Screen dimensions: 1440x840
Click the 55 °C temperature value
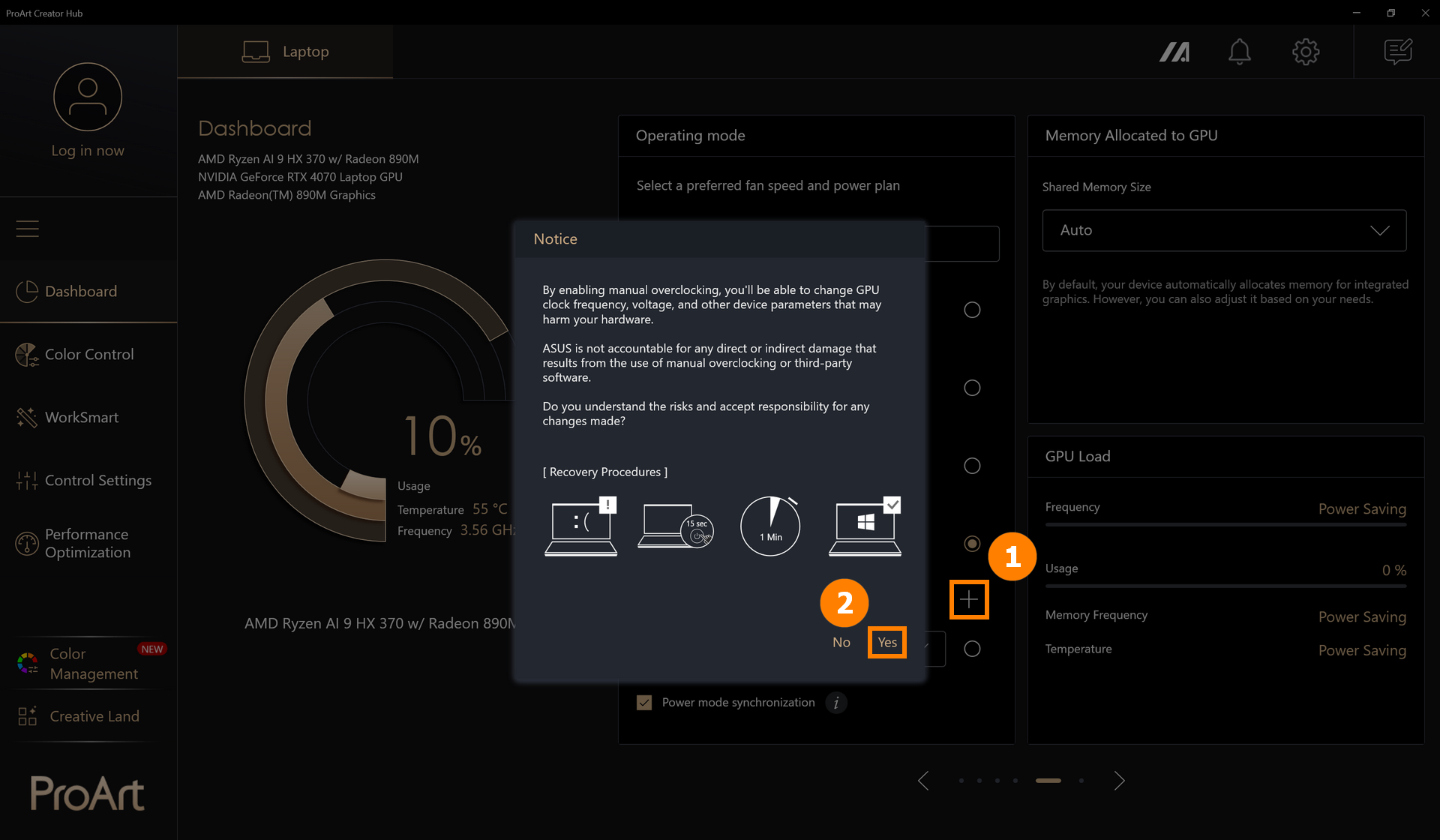coord(490,509)
